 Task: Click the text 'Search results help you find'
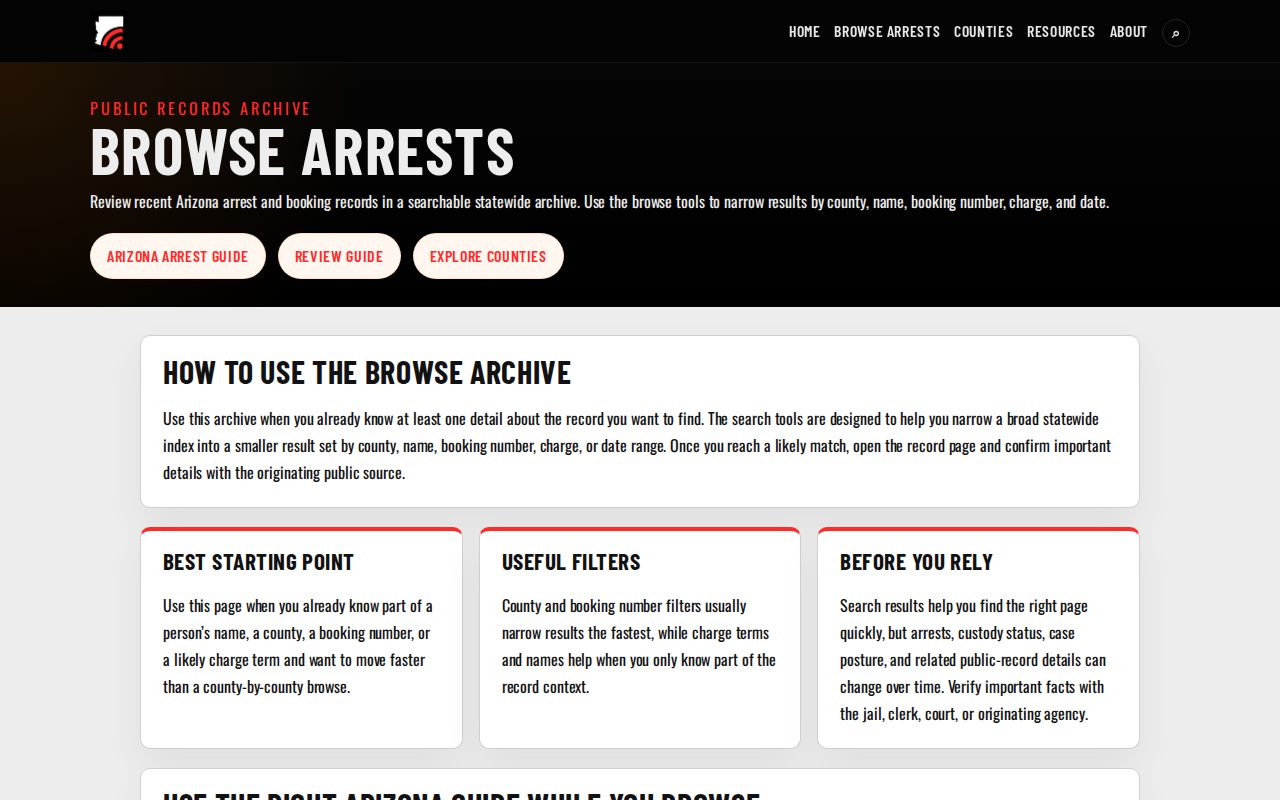pyautogui.click(x=974, y=660)
